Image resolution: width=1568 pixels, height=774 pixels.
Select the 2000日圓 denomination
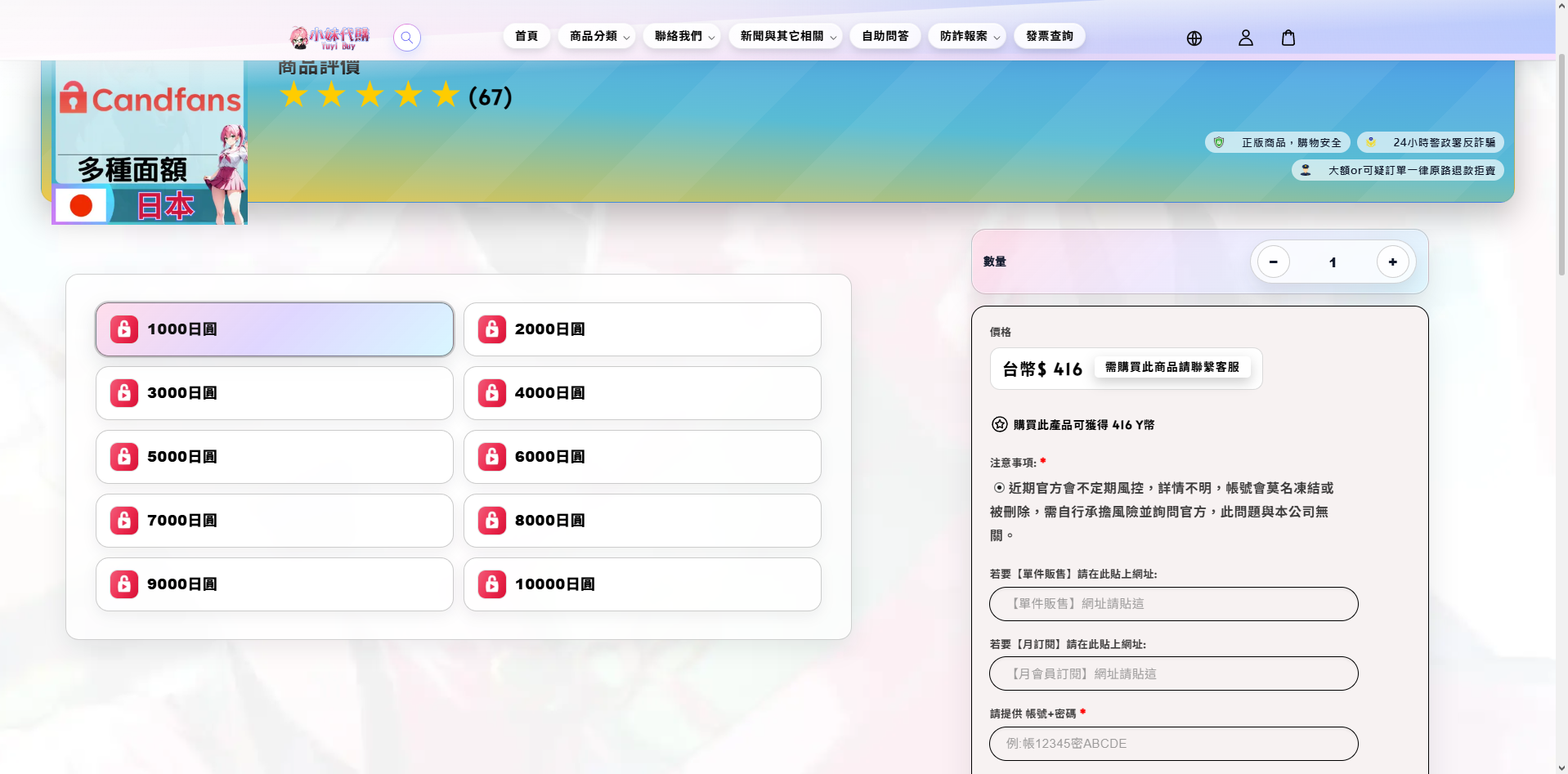coord(643,329)
